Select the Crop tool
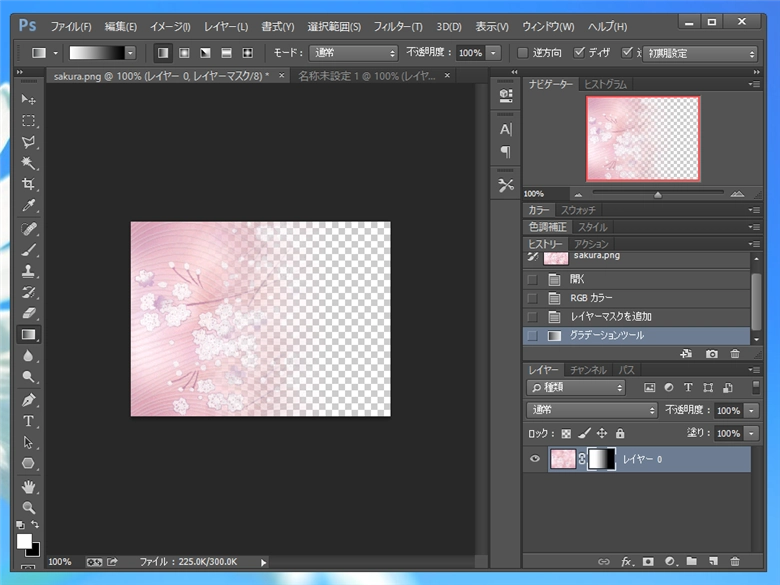This screenshot has height=585, width=780. (29, 184)
